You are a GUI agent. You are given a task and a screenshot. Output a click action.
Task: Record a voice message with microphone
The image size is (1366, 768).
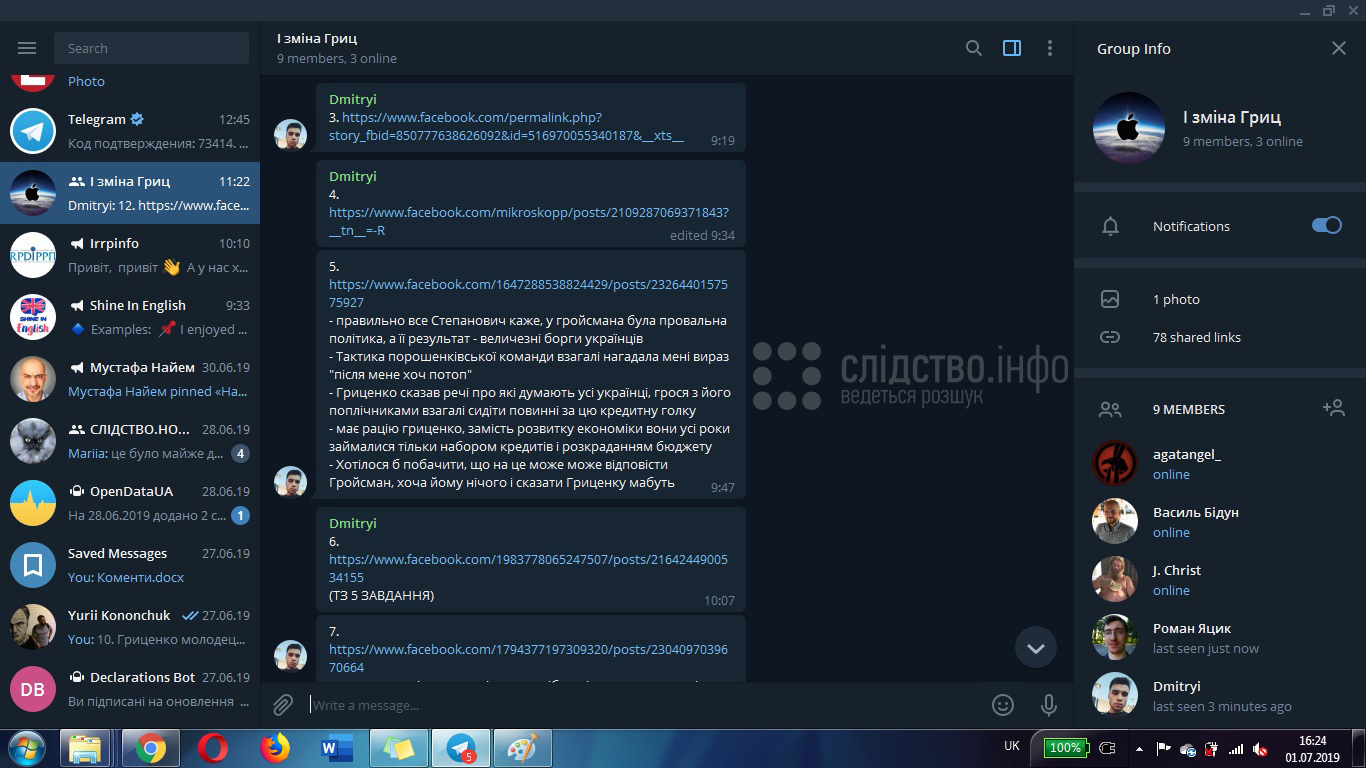(1049, 705)
